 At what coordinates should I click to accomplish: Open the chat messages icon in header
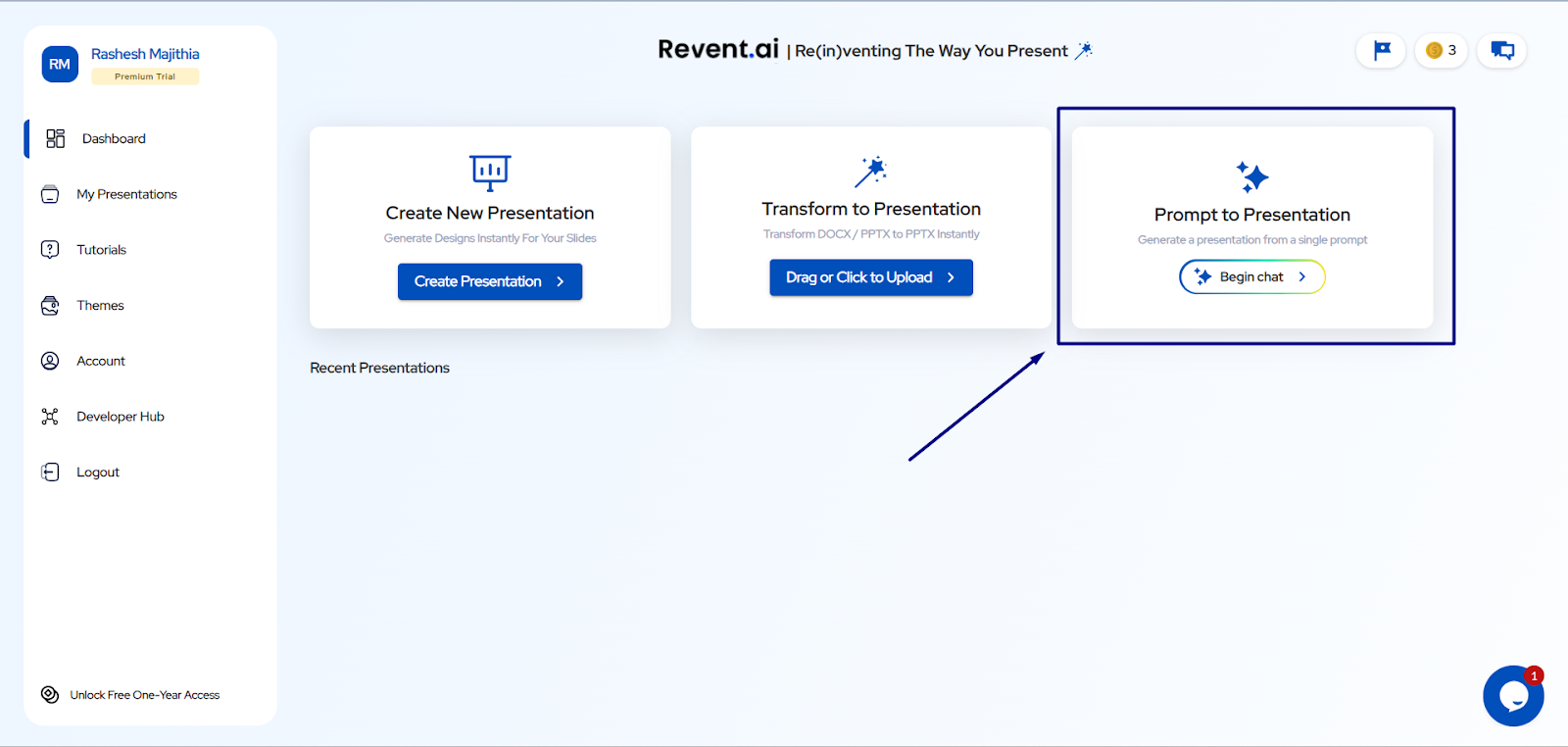(1501, 51)
